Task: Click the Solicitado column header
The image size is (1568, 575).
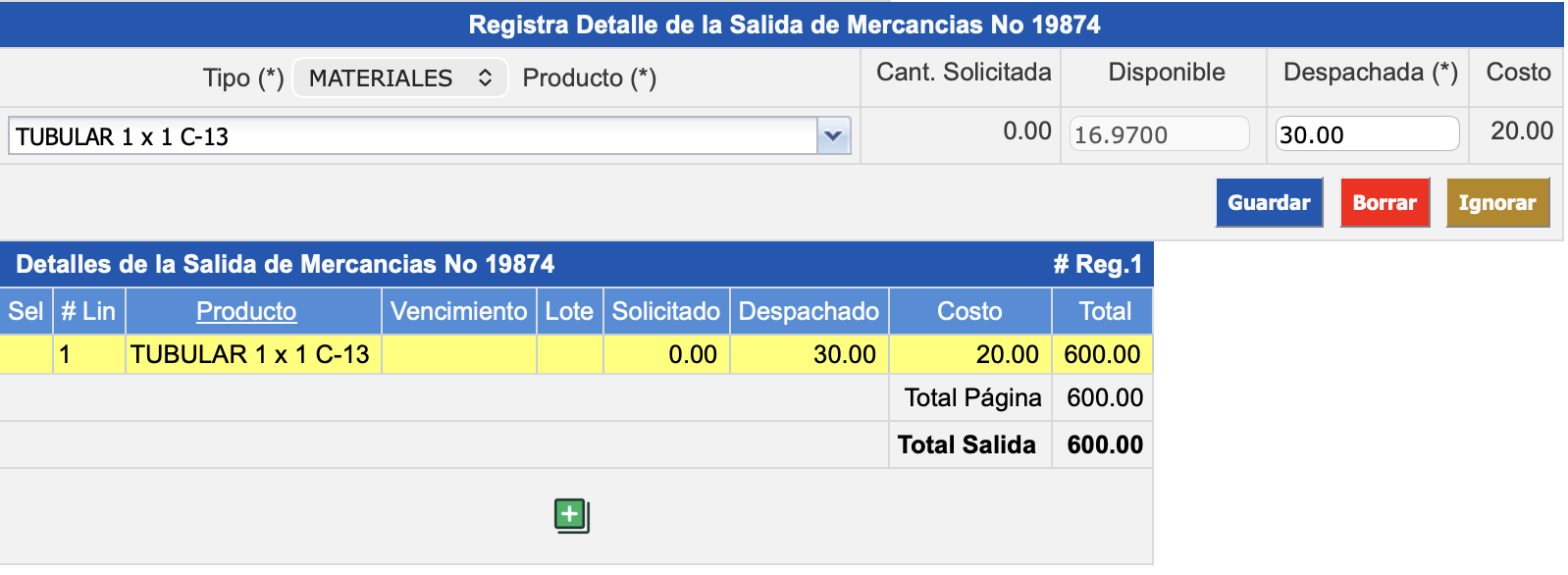Action: point(665,311)
